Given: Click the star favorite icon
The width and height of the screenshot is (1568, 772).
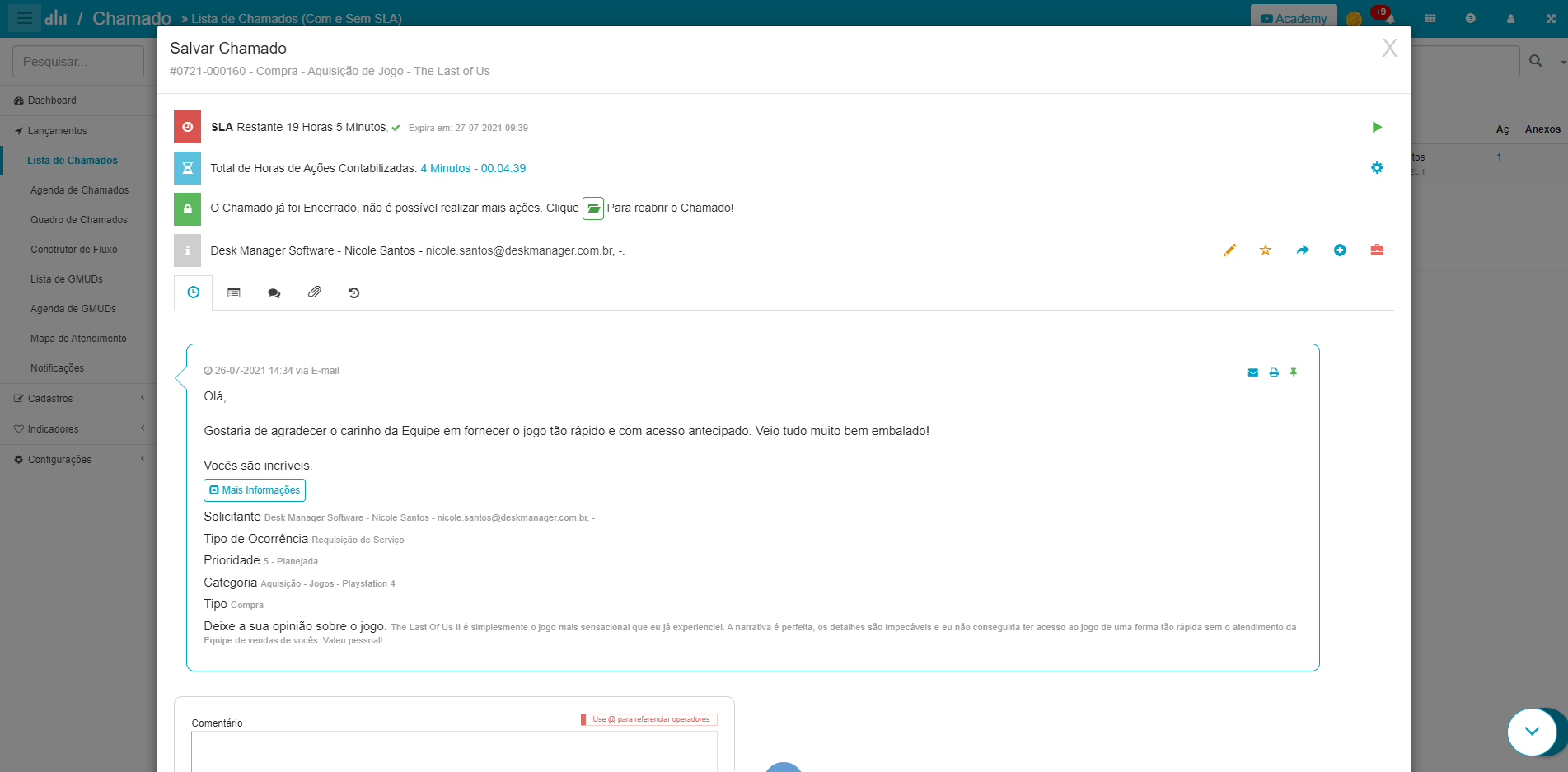Looking at the screenshot, I should (x=1266, y=250).
